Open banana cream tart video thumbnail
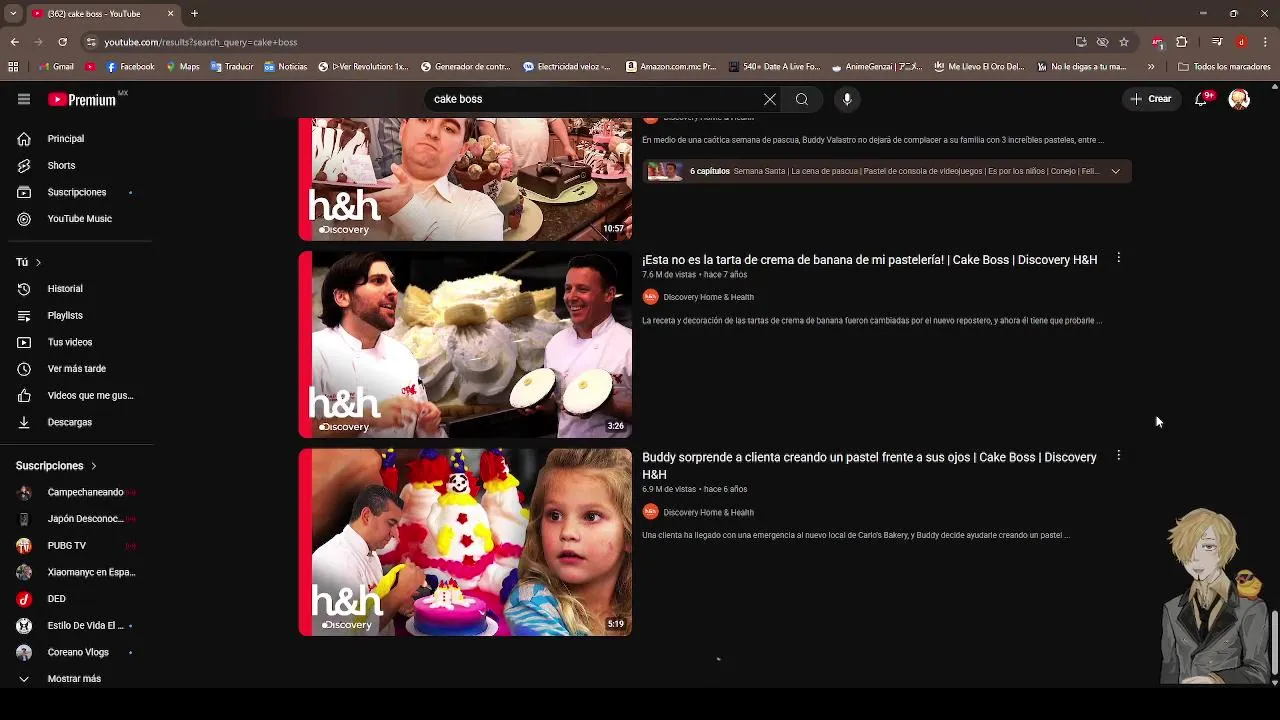 pos(465,344)
